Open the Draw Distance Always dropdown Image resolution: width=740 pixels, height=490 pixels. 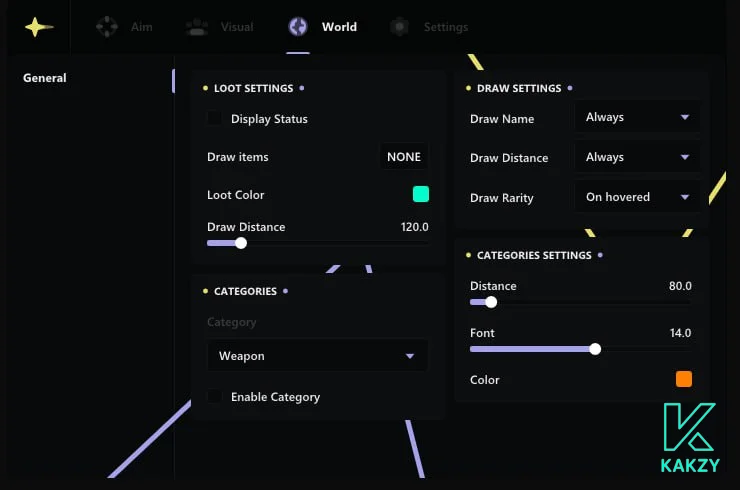click(637, 157)
